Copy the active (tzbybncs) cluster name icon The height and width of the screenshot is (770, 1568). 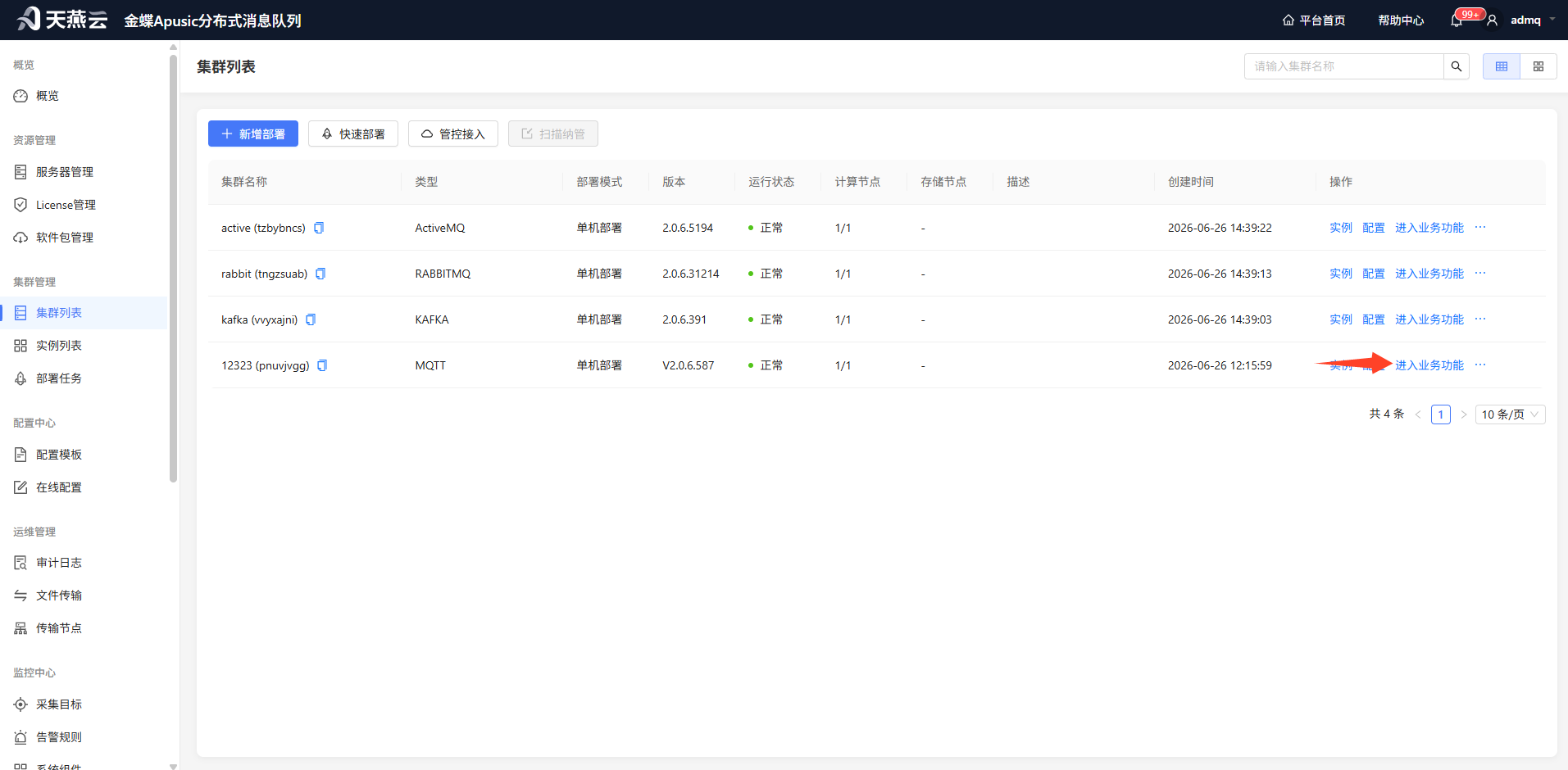[319, 228]
